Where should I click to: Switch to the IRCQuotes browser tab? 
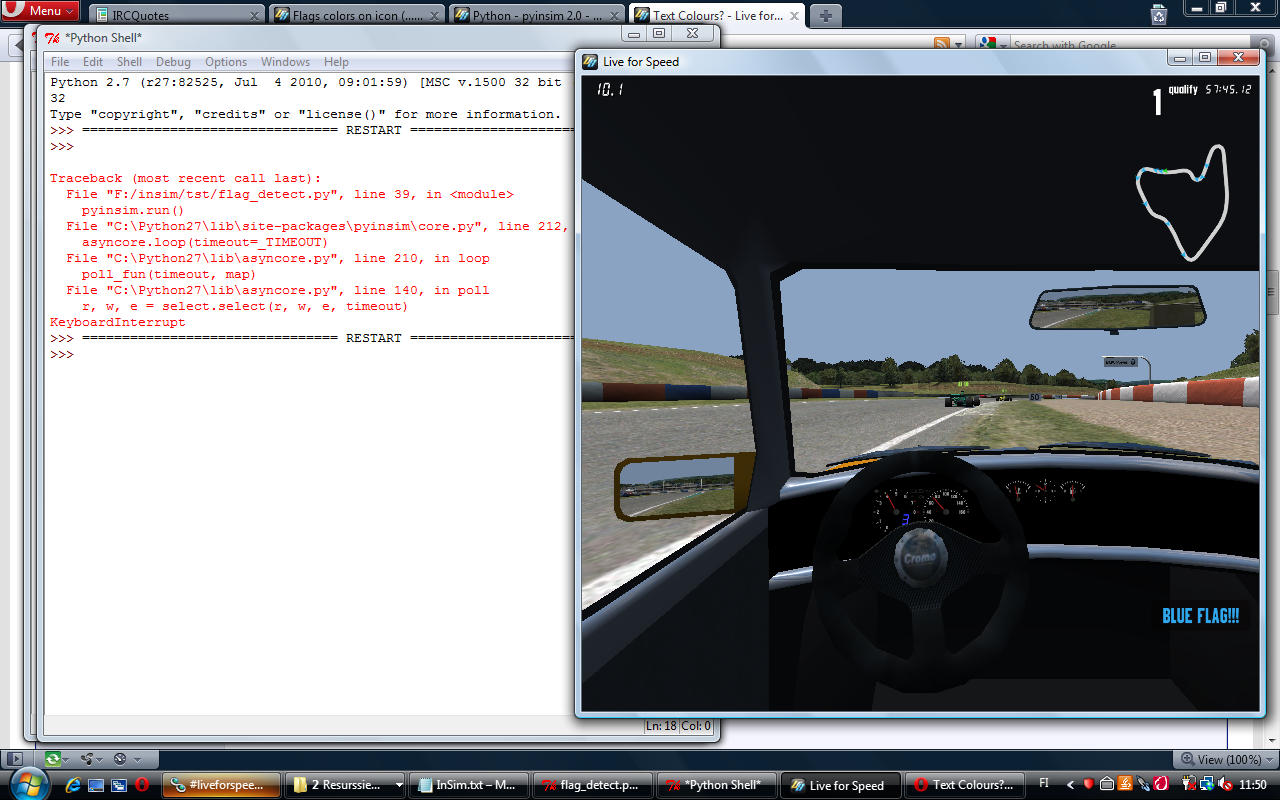[x=177, y=15]
